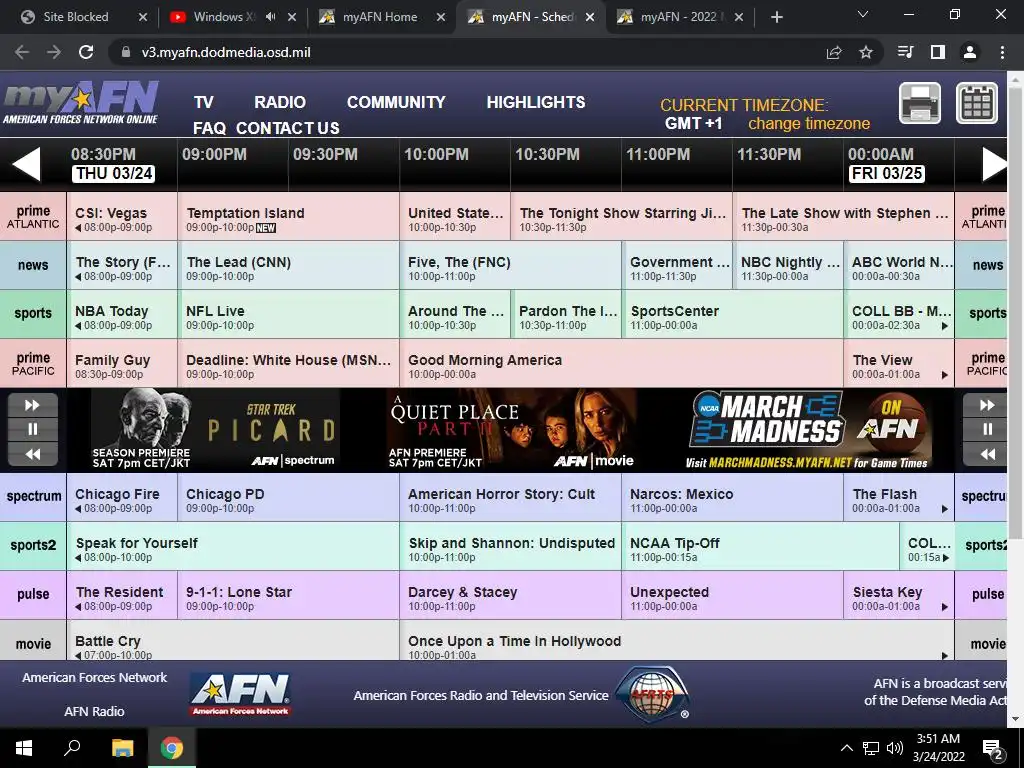Select the pulse channel label on left

(33, 594)
